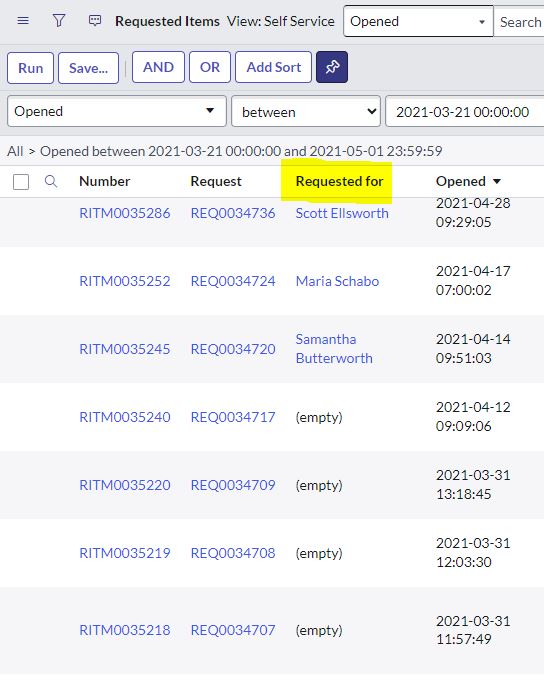544x686 pixels.
Task: Open the Maria Schabo user link
Action: click(337, 281)
